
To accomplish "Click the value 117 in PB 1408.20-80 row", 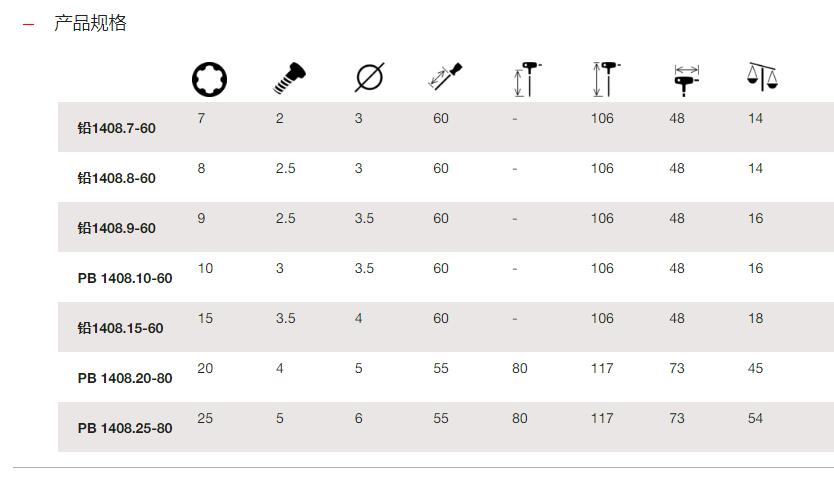I will [602, 368].
